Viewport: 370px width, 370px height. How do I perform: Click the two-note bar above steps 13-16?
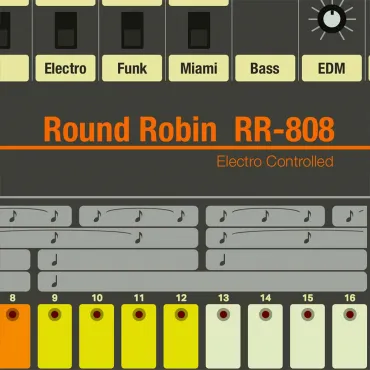click(286, 238)
